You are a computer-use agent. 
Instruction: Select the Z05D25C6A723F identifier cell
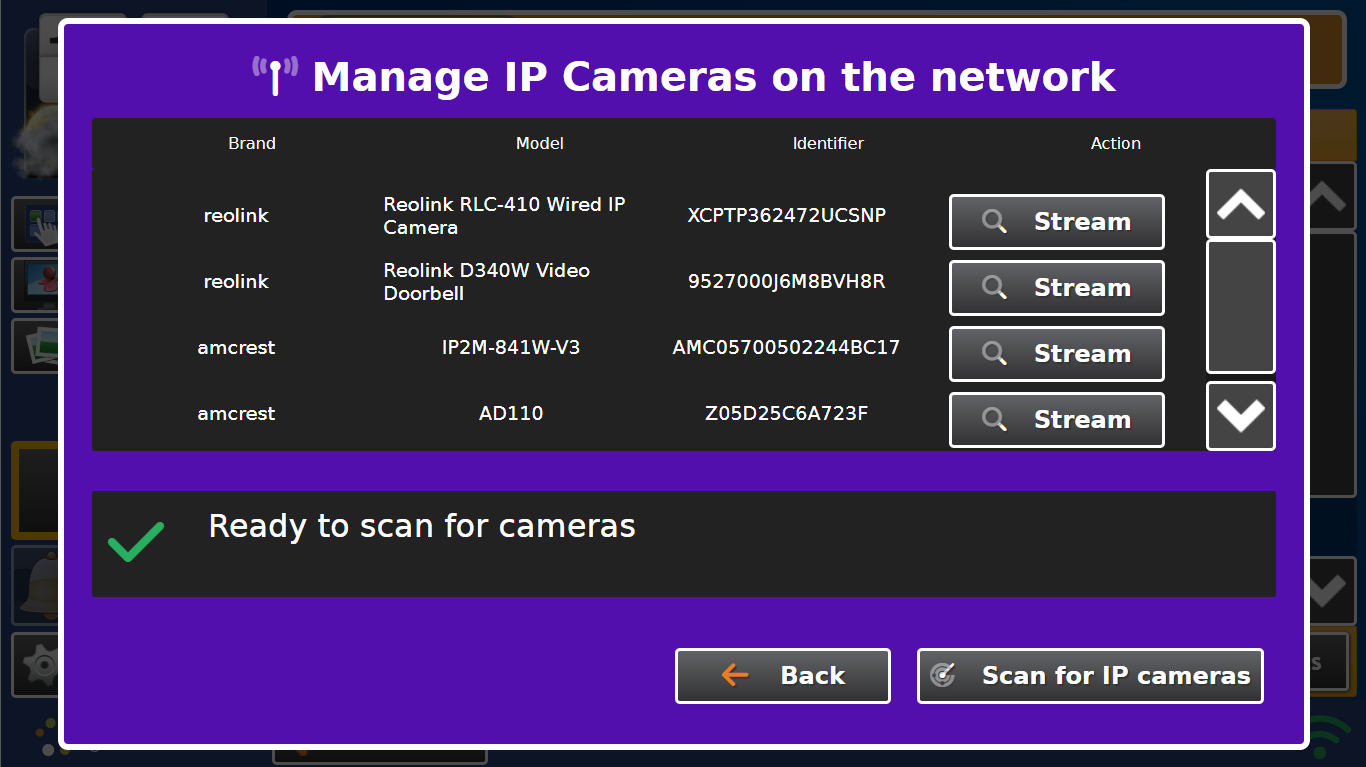pos(786,414)
